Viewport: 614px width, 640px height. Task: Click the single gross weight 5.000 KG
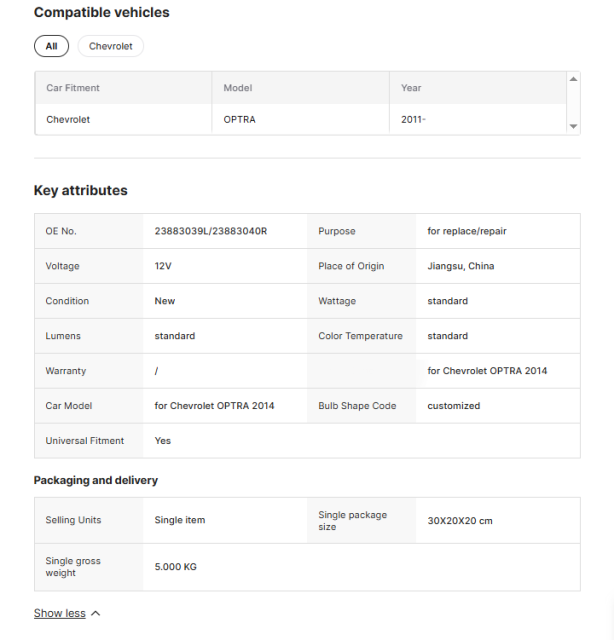pos(176,567)
